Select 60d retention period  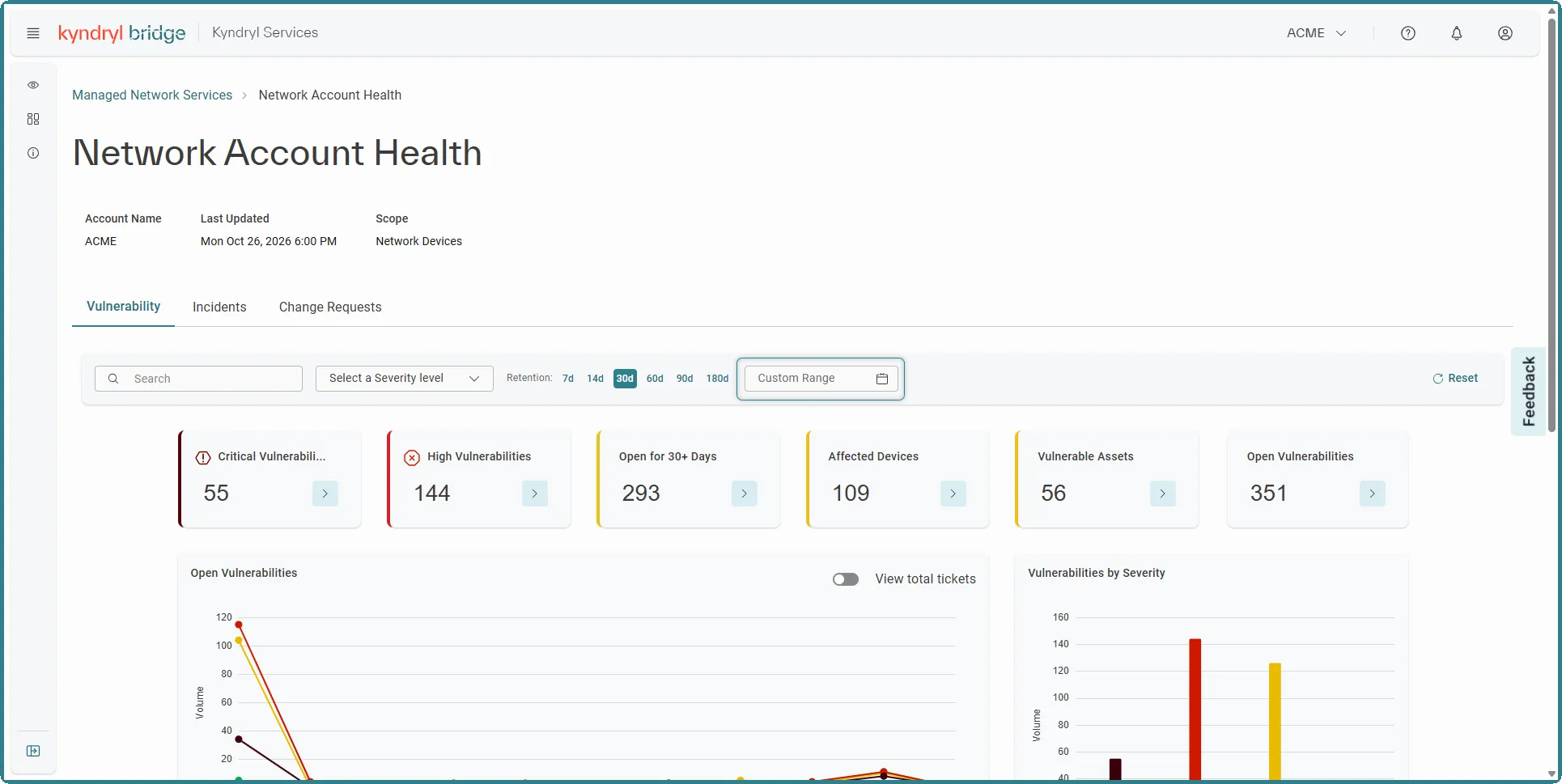(x=655, y=379)
